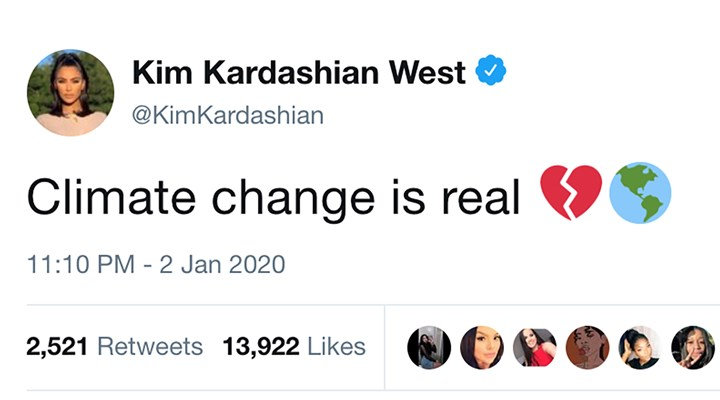The width and height of the screenshot is (720, 400).
Task: Open fifth liker avatar in the row
Action: [x=639, y=347]
